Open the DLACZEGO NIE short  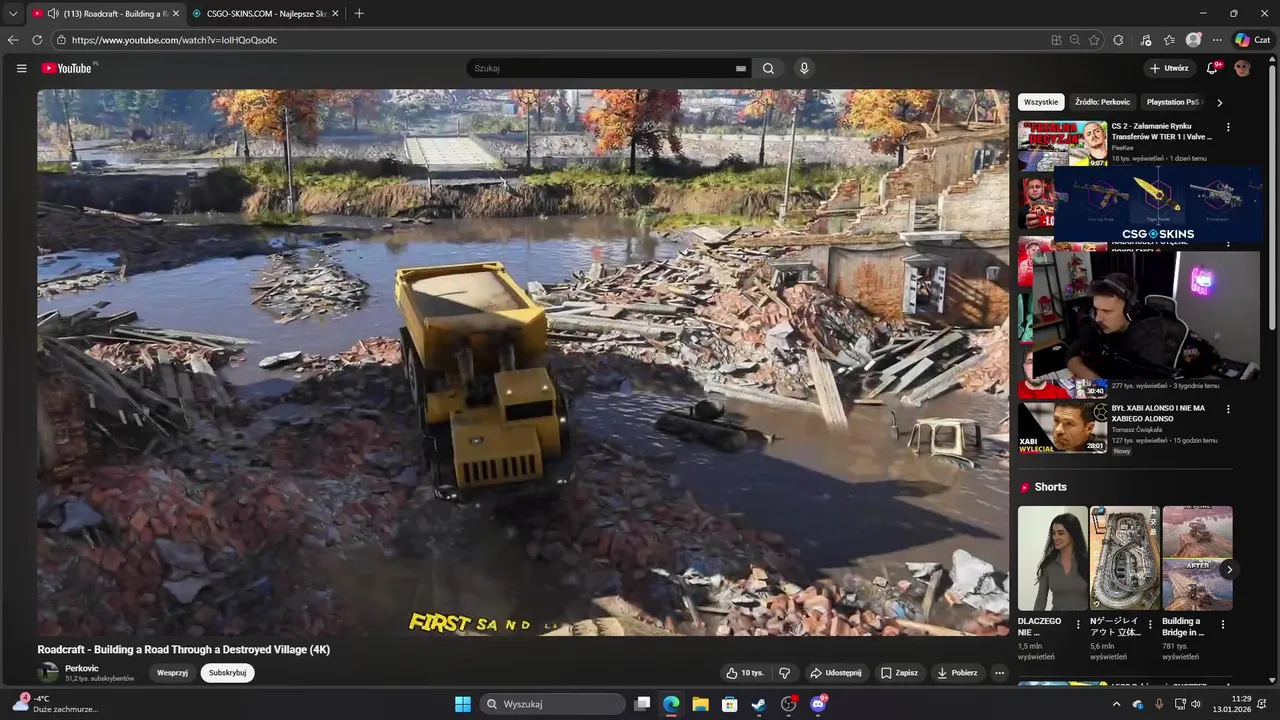[1053, 558]
